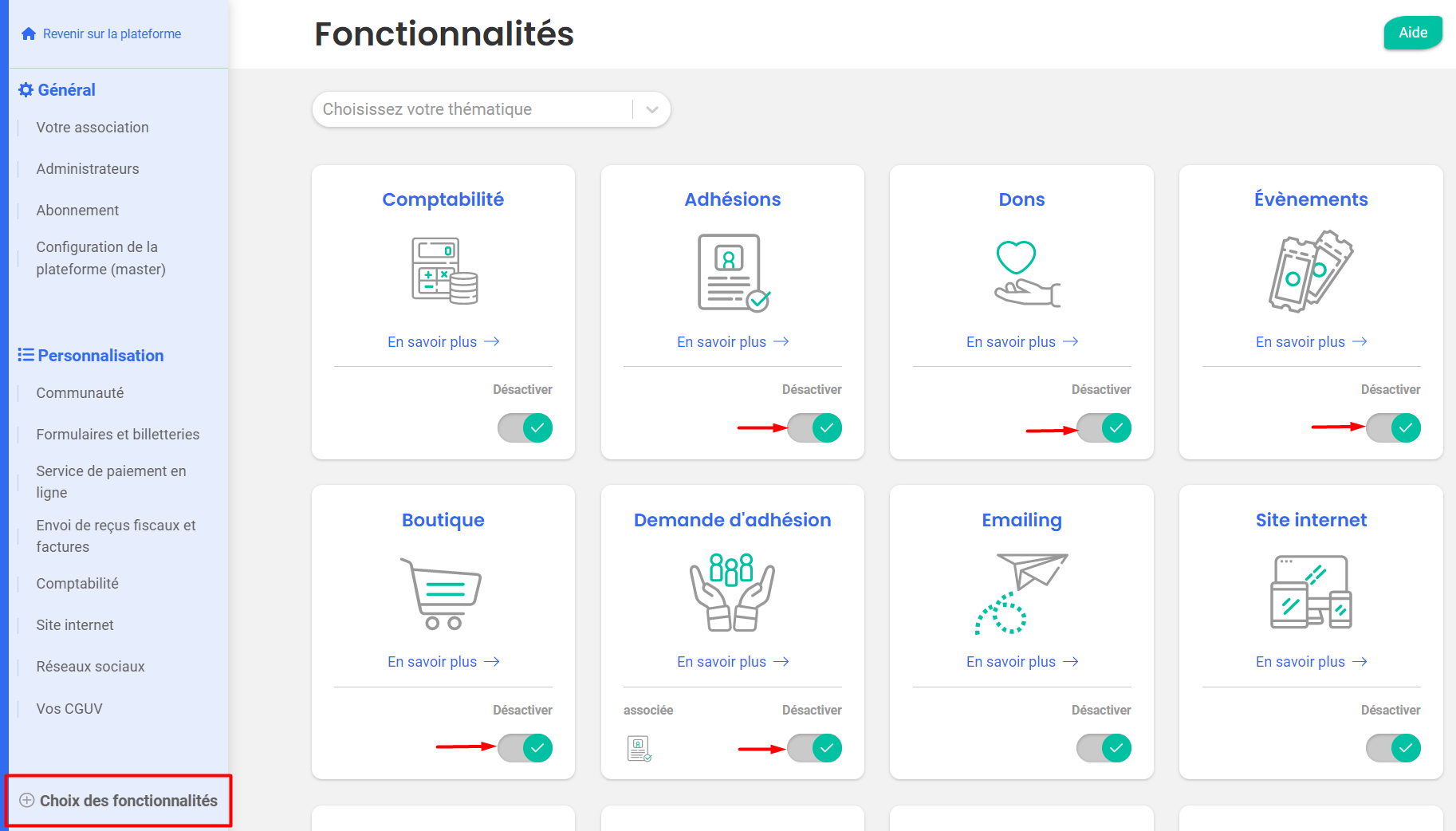Click the Adhésions membership card icon
Image resolution: width=1456 pixels, height=831 pixels.
click(x=734, y=272)
